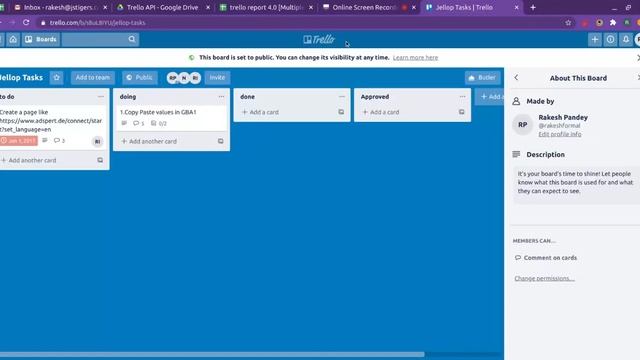
Task: Follow the Learn more here link
Action: coord(415,58)
